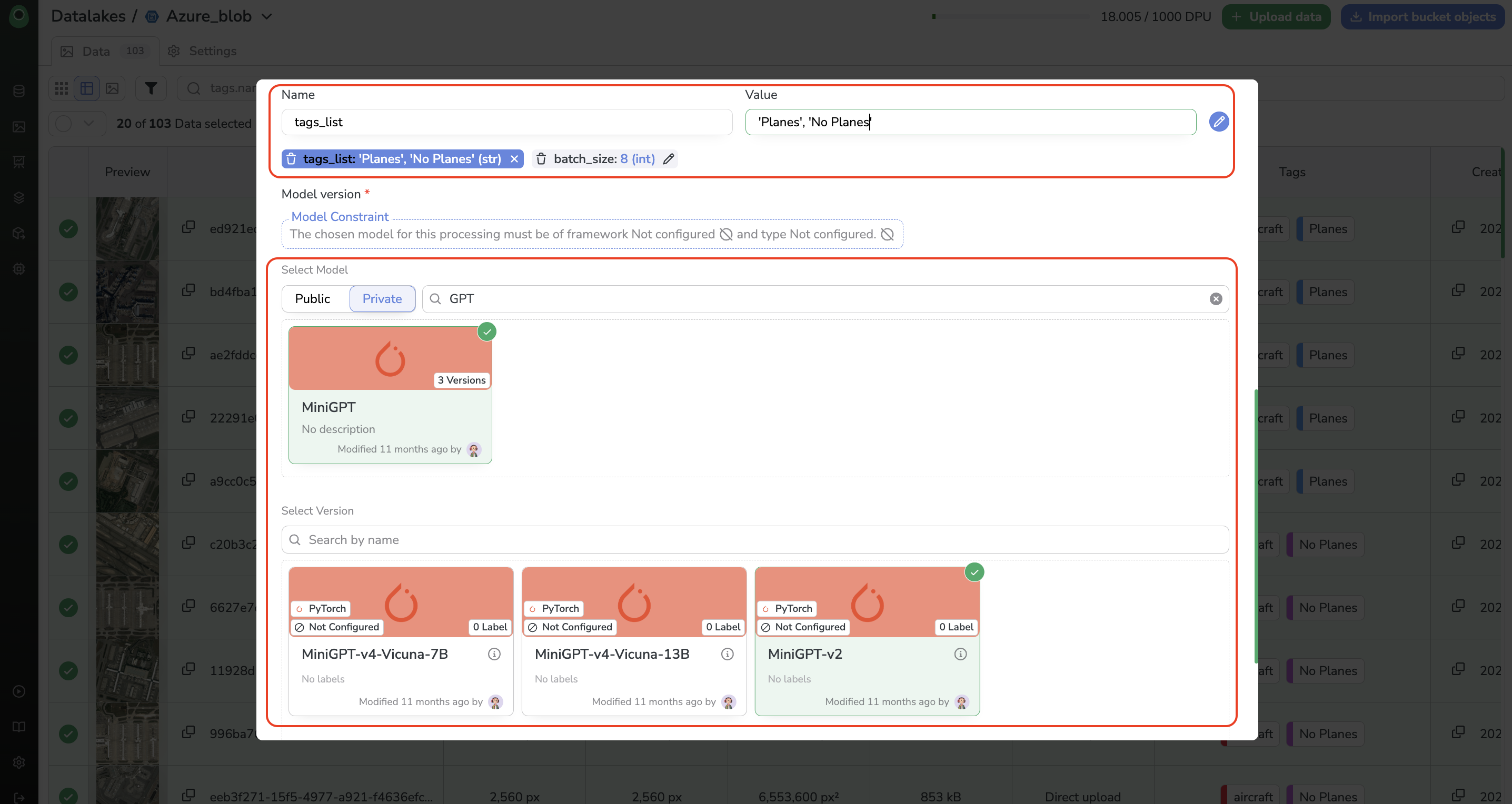
Task: Click Import bucket objects button
Action: click(1422, 16)
